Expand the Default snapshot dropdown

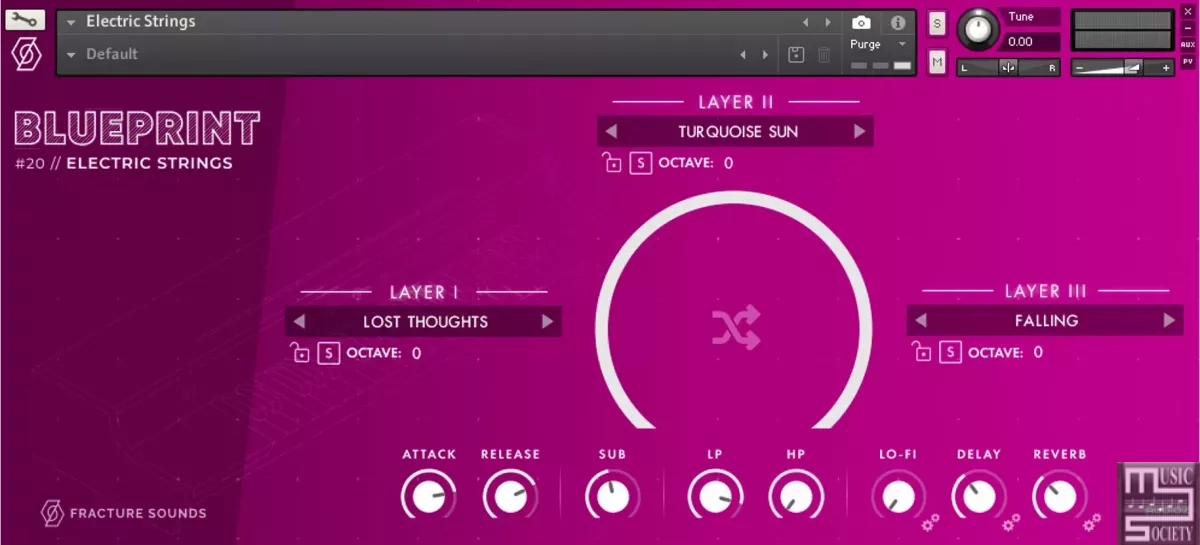(71, 55)
